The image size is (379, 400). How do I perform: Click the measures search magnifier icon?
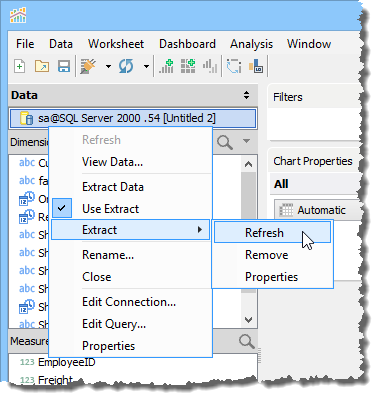point(247,342)
